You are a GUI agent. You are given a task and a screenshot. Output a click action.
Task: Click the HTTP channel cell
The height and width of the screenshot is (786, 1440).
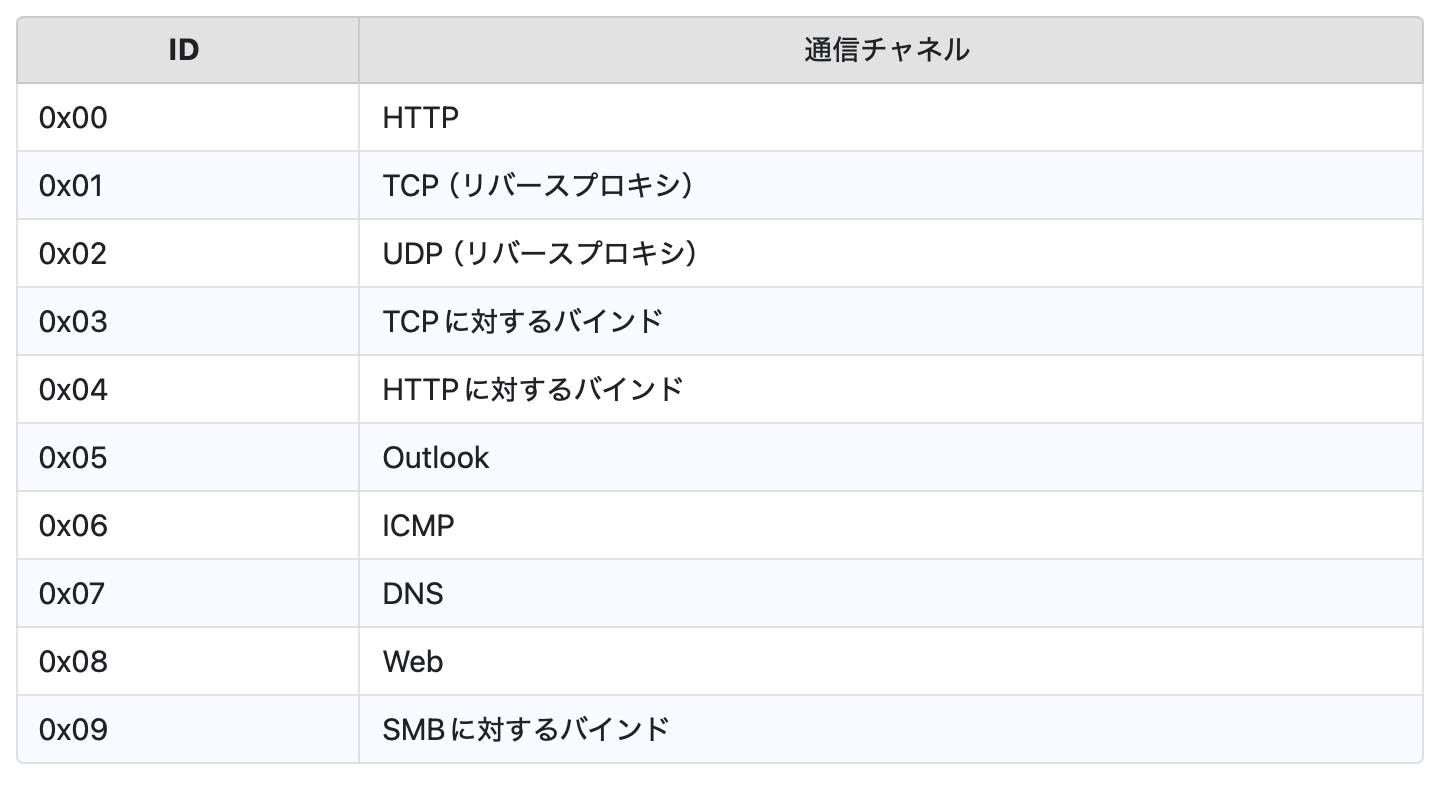(x=421, y=118)
